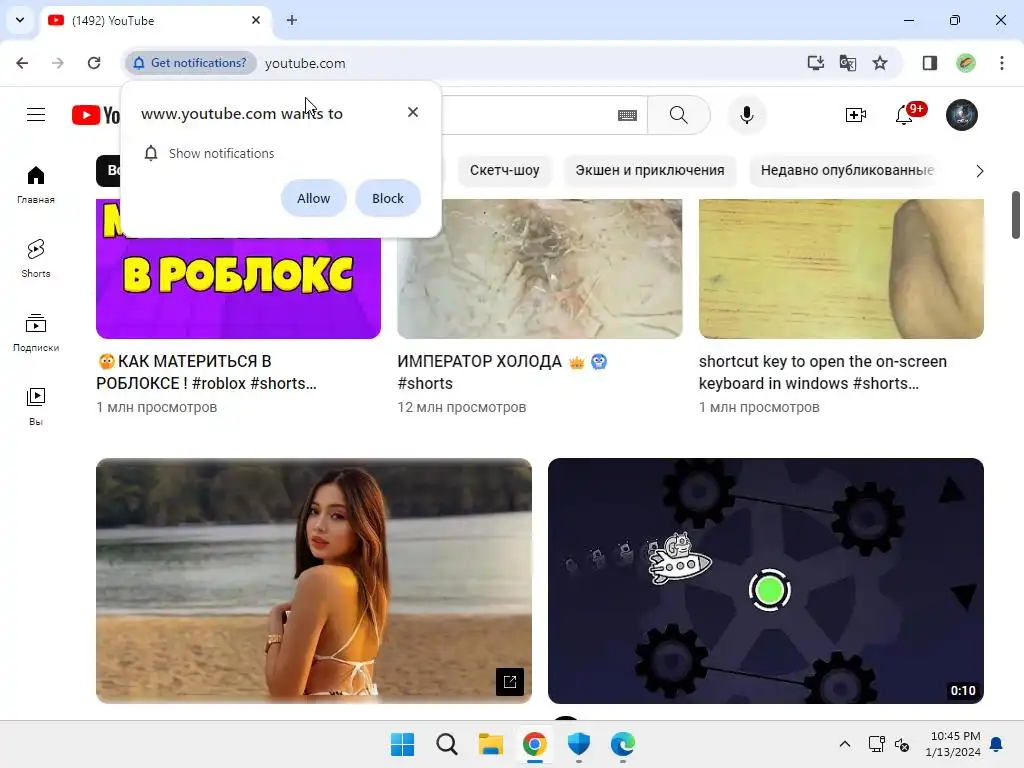Open the on-screen keyboard in search box

tap(627, 116)
